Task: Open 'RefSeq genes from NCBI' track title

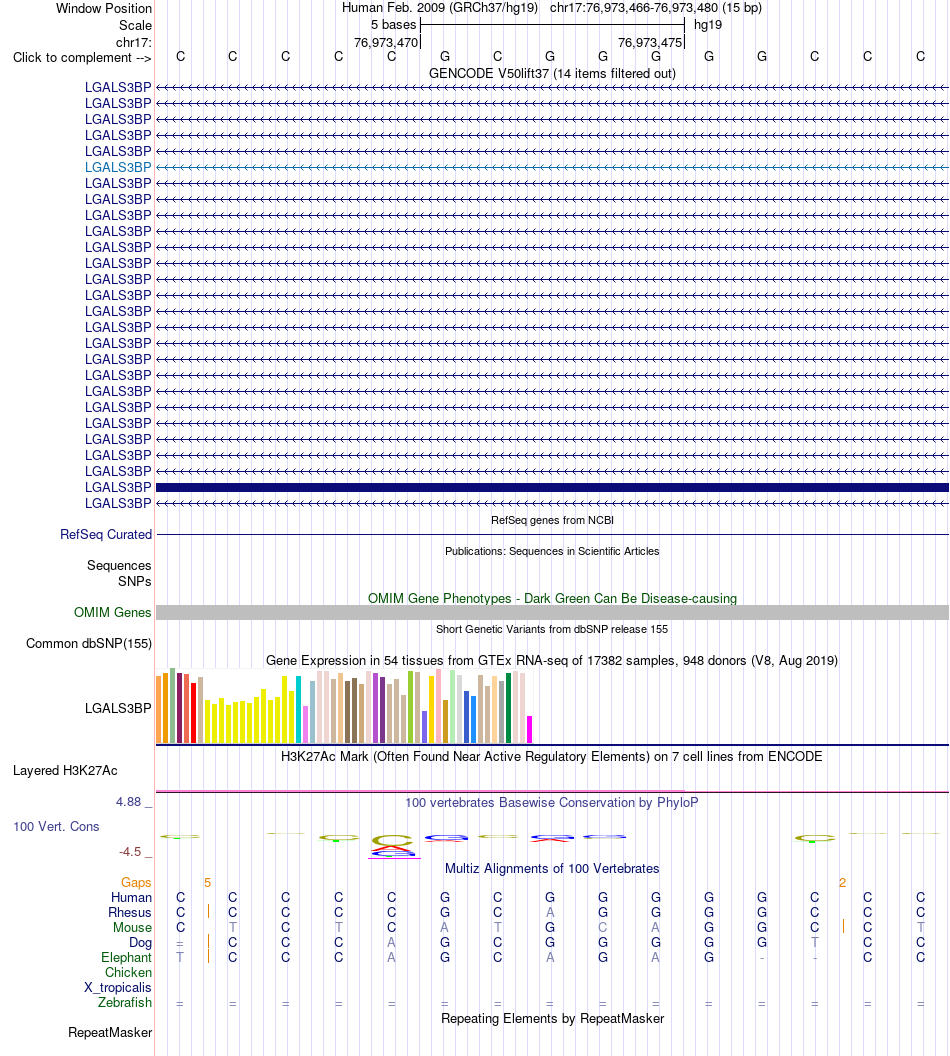Action: [552, 520]
